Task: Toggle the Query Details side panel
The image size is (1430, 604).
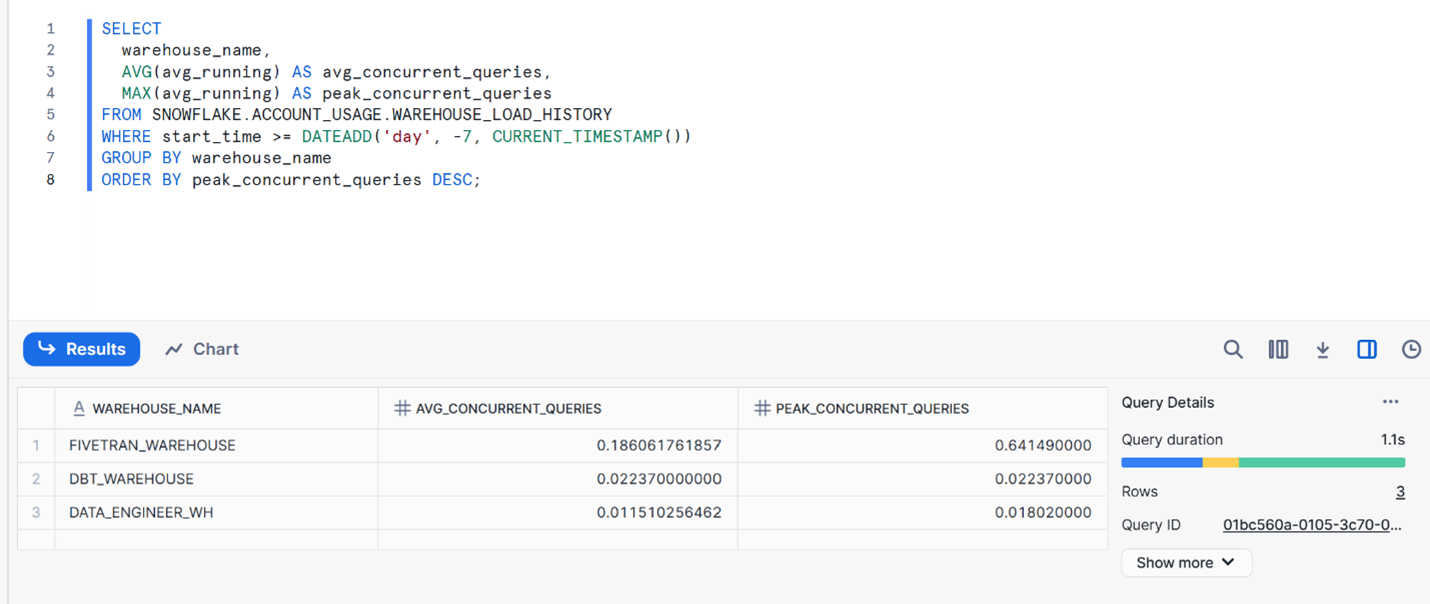Action: pyautogui.click(x=1367, y=349)
